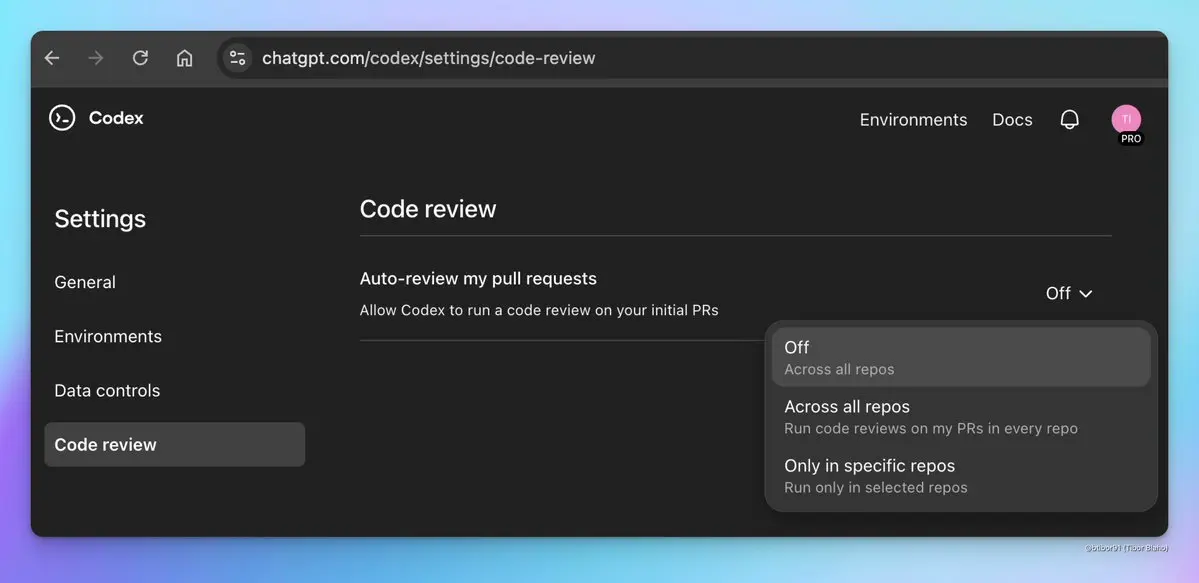Screen dimensions: 1199x583
Task: Choose Only in specific repos option
Action: point(960,476)
